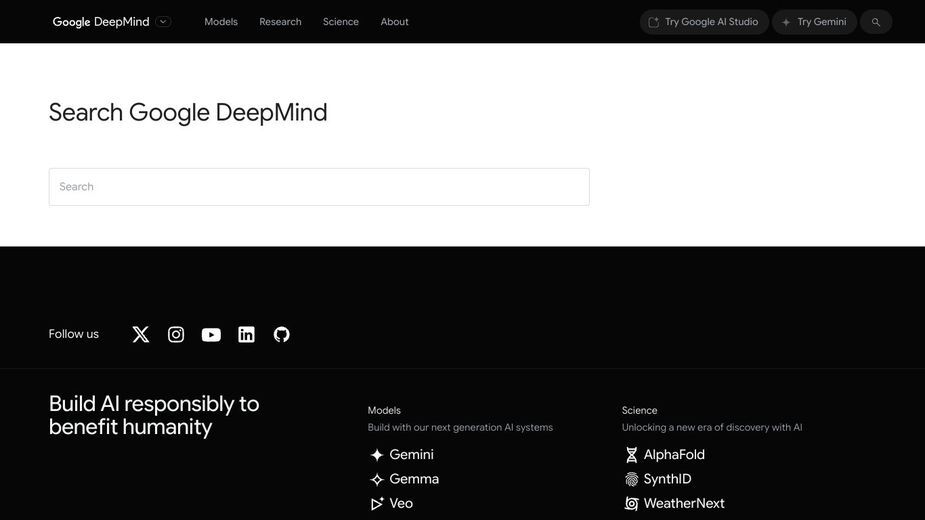Open the Gemma link in footer
Viewport: 925px width, 520px height.
pos(414,479)
